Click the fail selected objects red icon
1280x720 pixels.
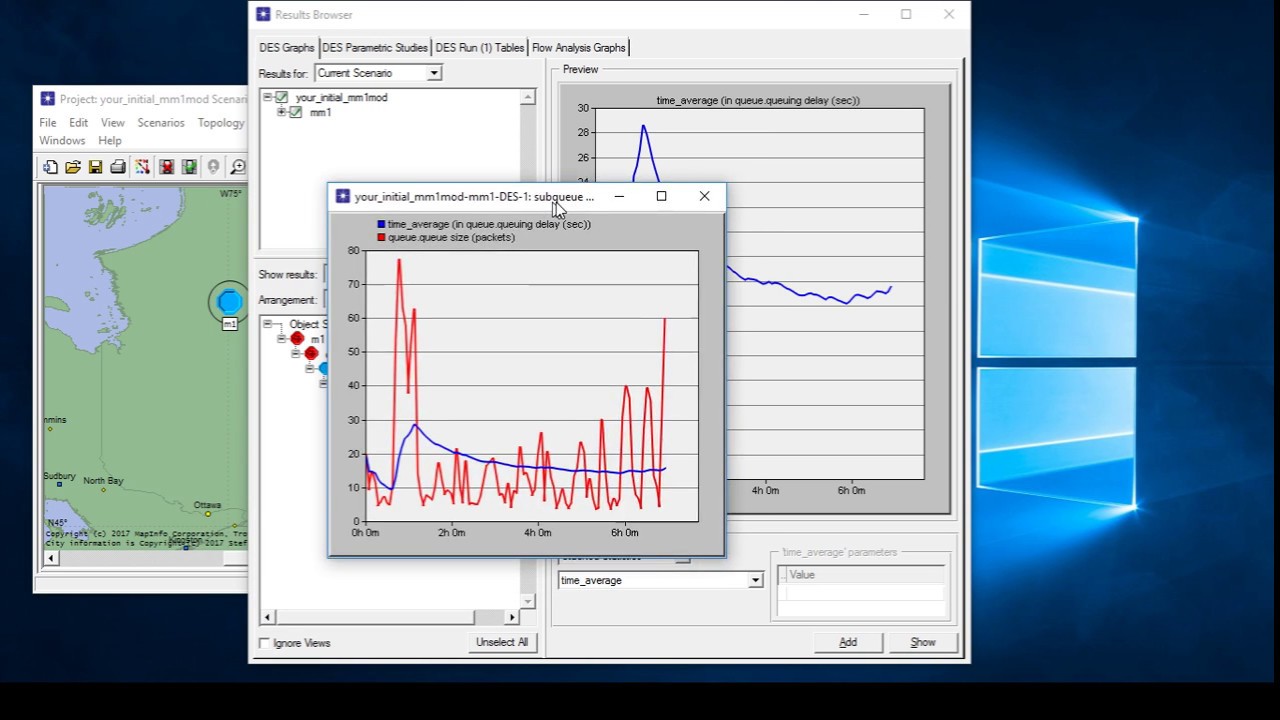click(166, 167)
